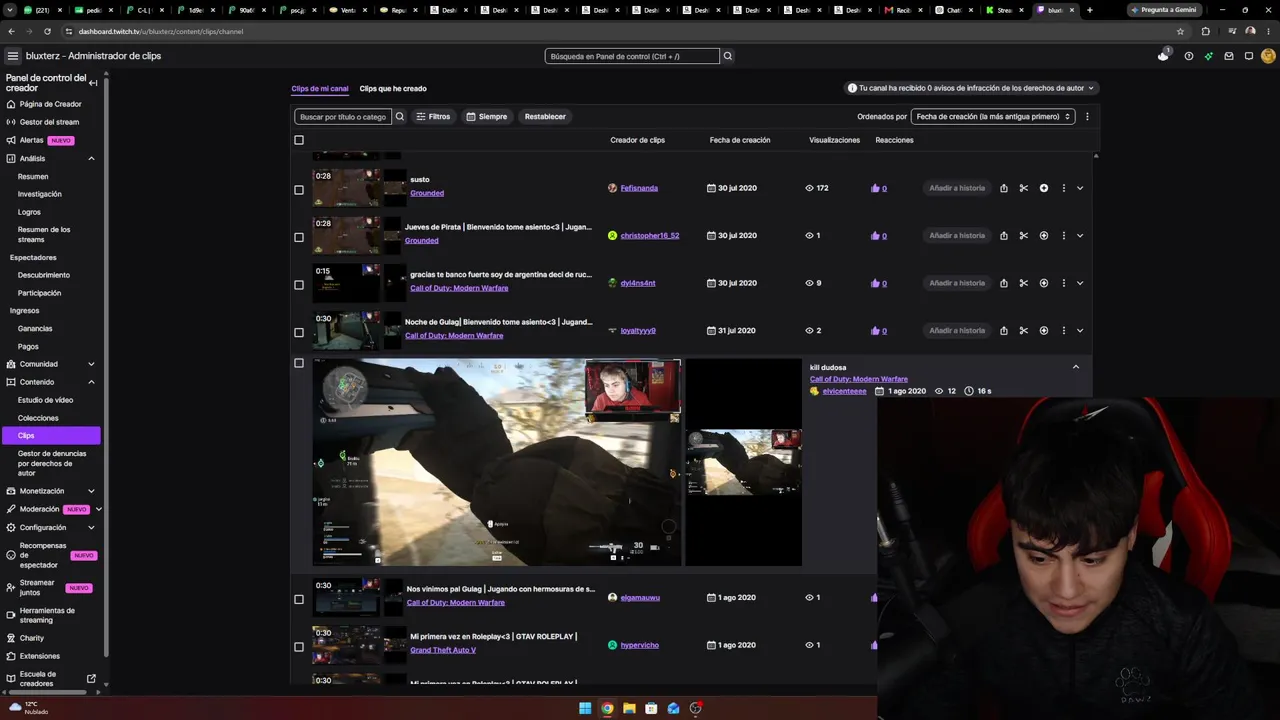
Task: Open the "Siempre" date range filter
Action: 486,116
